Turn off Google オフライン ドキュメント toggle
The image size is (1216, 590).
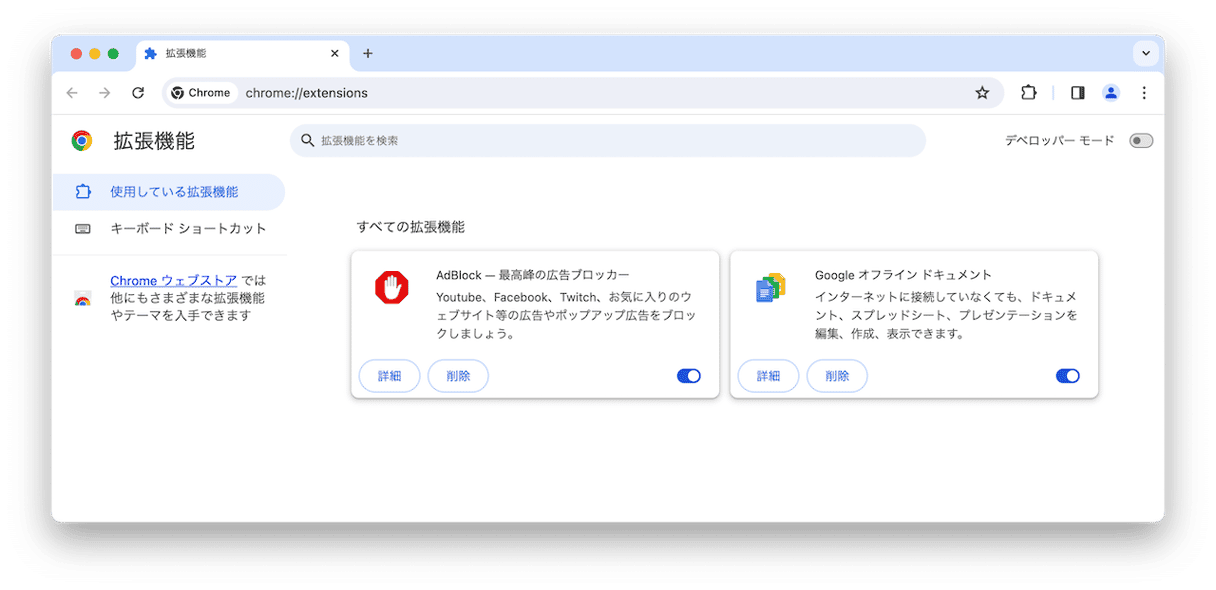pos(1068,376)
